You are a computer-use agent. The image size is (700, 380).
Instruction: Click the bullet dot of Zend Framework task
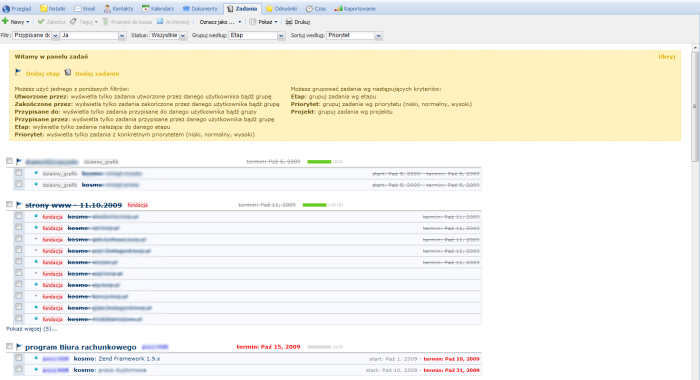click(36, 358)
